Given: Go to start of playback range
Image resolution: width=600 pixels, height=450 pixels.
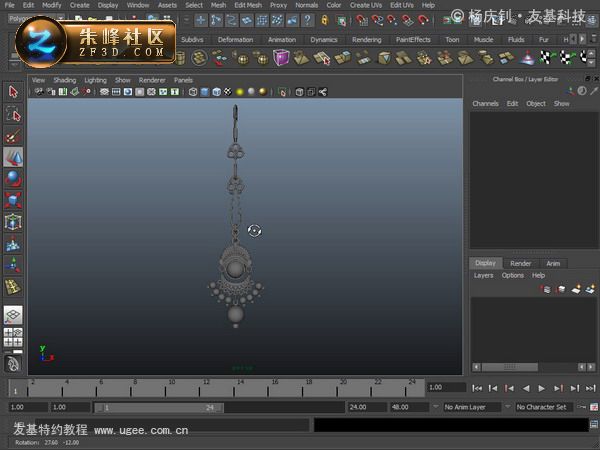Looking at the screenshot, I should click(x=477, y=388).
